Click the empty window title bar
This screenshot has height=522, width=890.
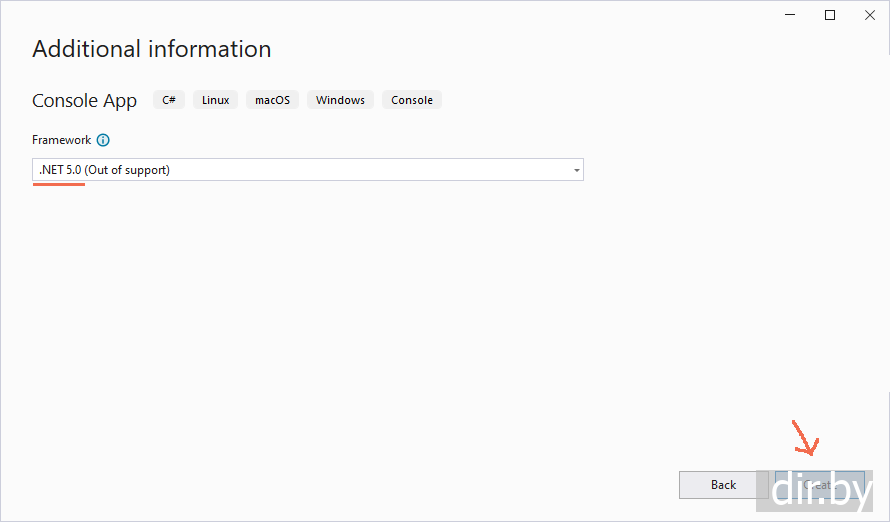click(x=400, y=15)
